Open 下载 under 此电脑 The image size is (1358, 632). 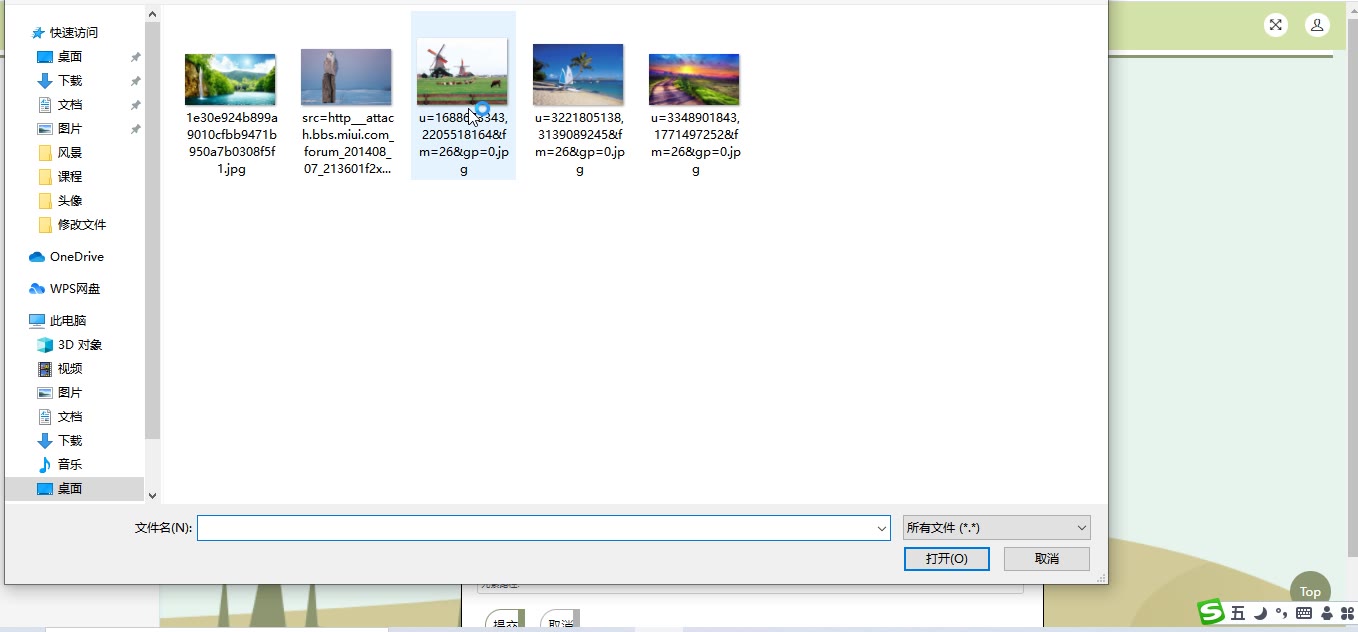[60, 441]
